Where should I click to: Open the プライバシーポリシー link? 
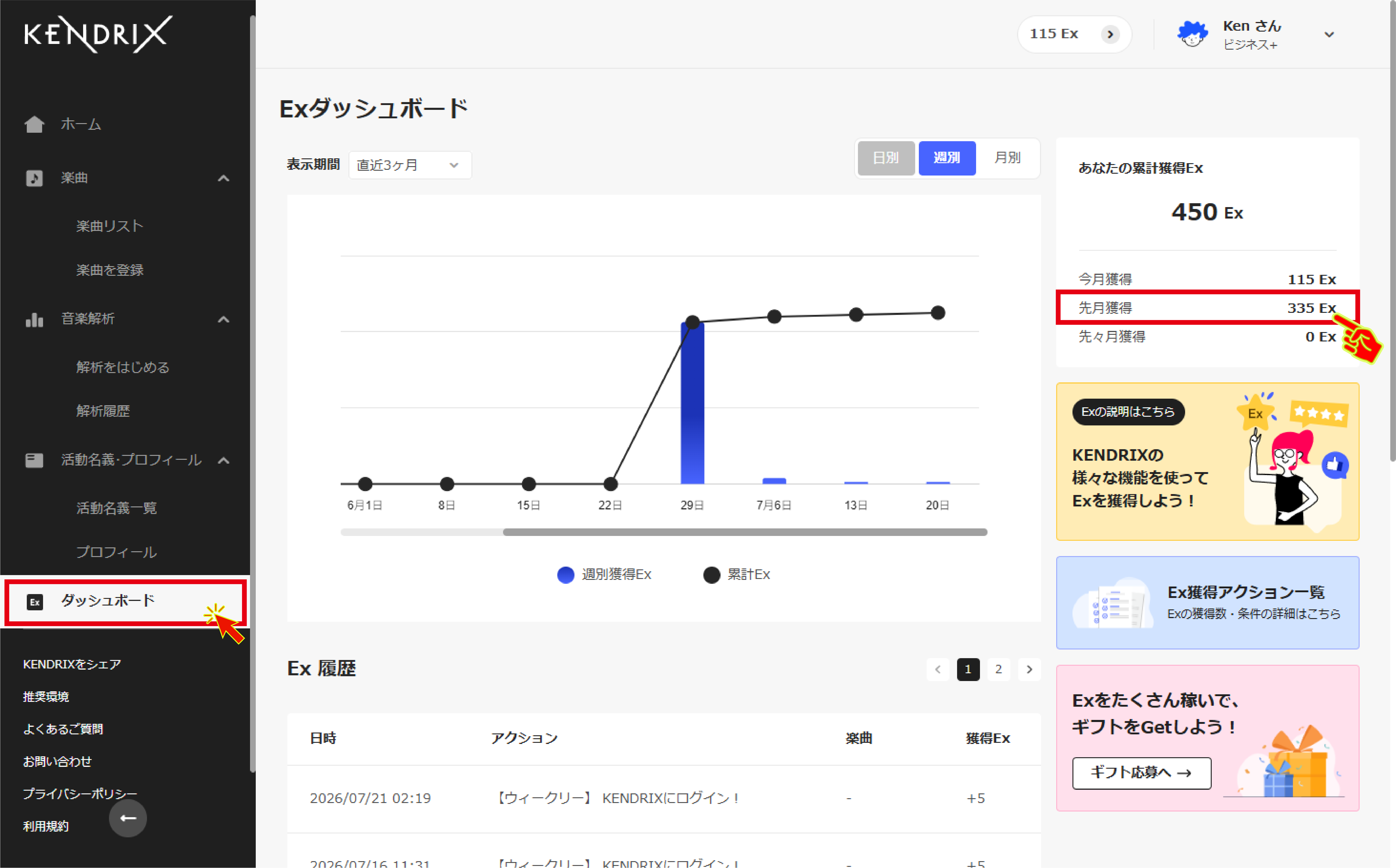[x=80, y=794]
